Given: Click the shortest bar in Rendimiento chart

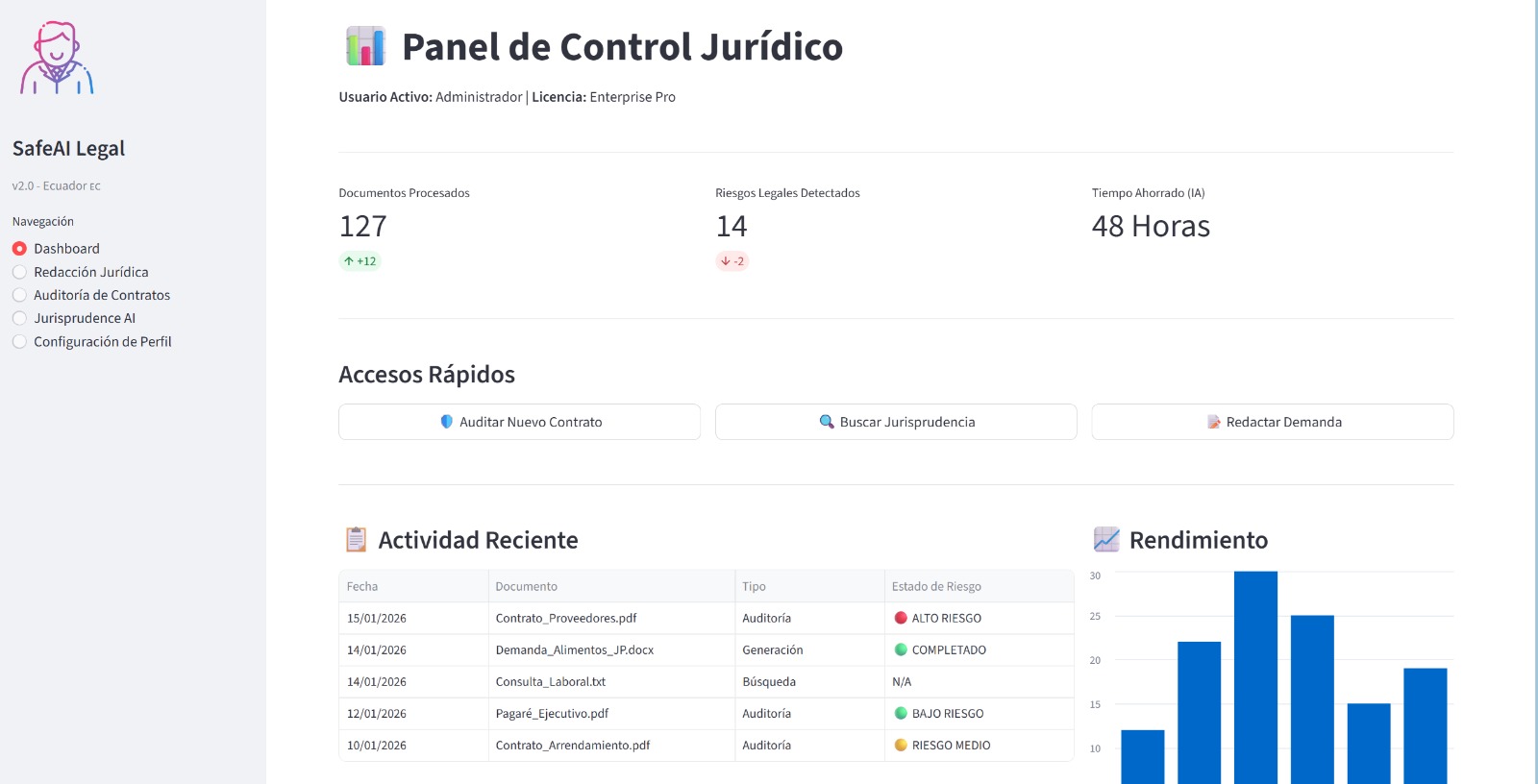Looking at the screenshot, I should 1143,757.
